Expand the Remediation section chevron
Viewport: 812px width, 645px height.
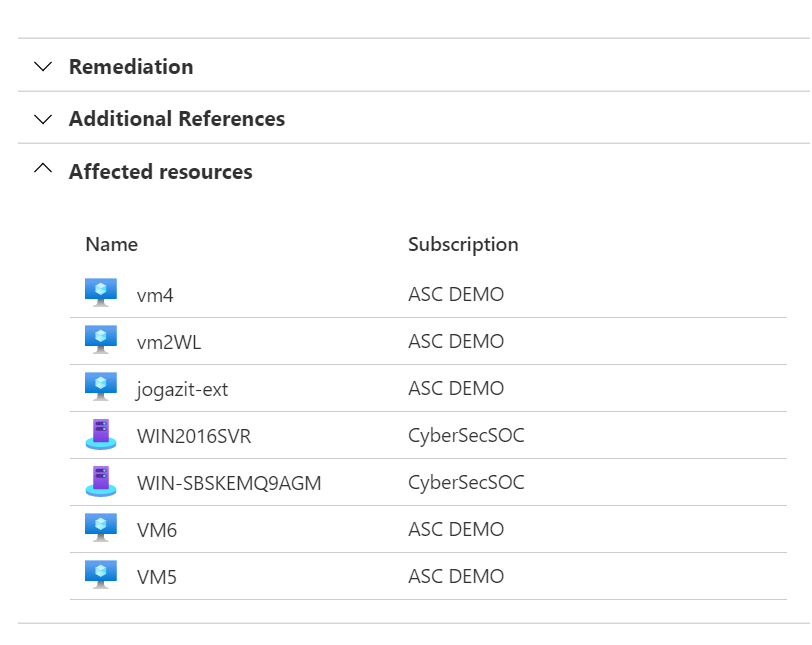pyautogui.click(x=43, y=66)
